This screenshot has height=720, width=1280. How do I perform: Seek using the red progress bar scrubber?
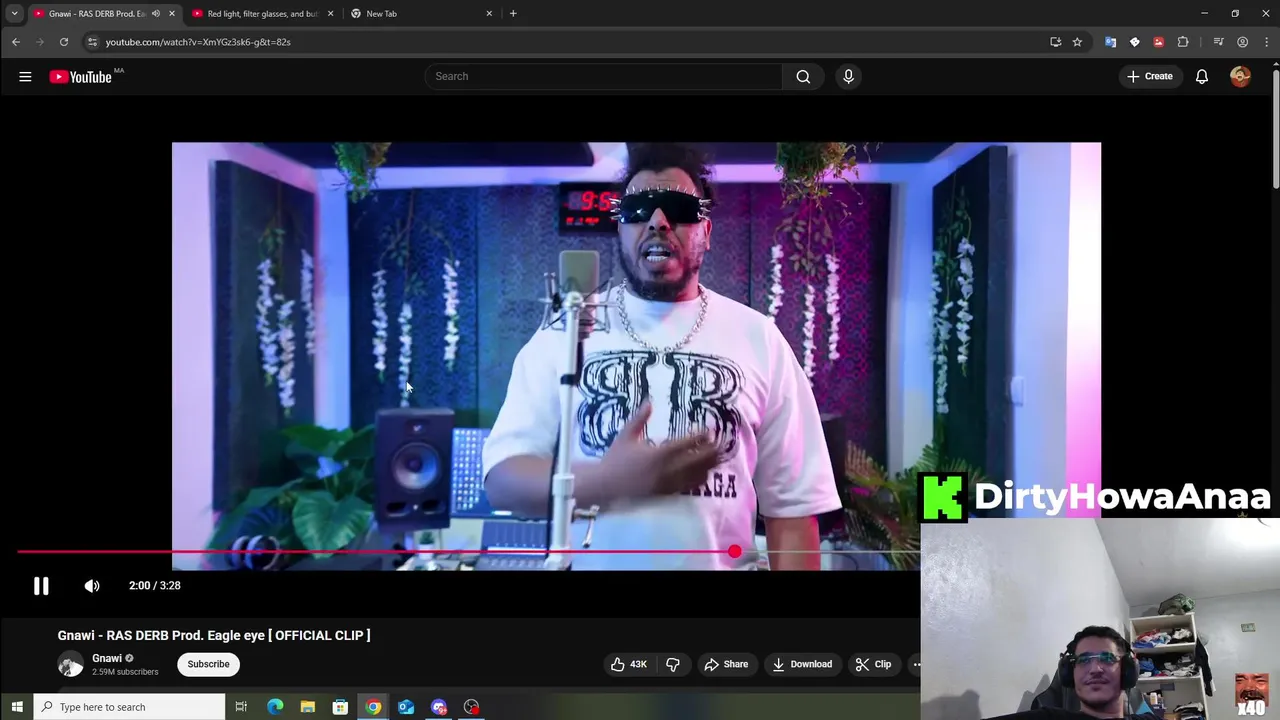click(735, 551)
